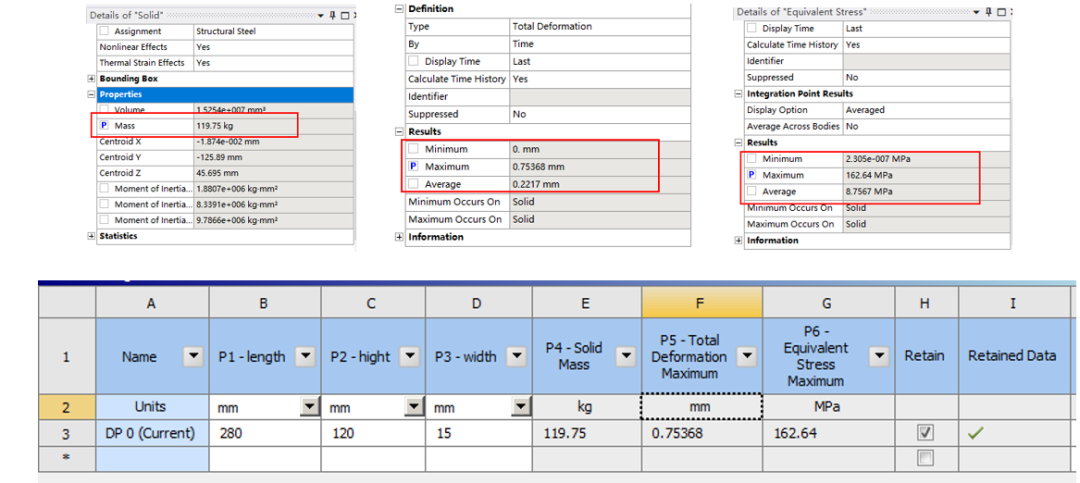Expand the Statistics section

coord(92,236)
